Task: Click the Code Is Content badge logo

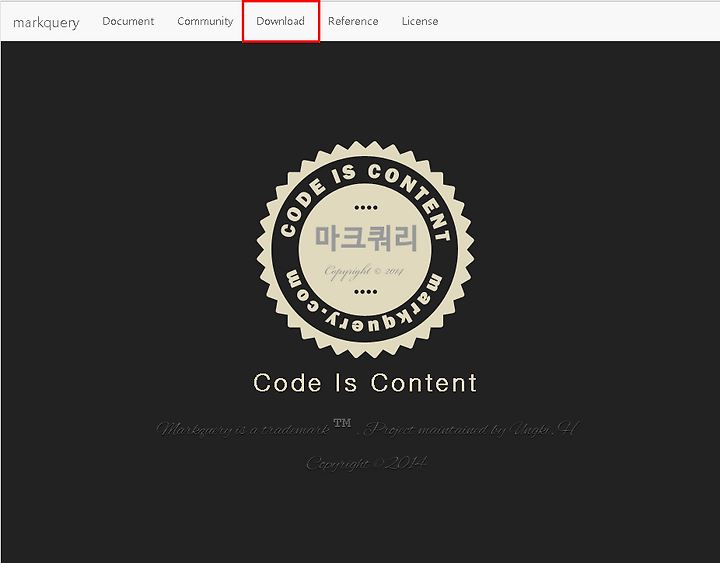Action: 366,249
